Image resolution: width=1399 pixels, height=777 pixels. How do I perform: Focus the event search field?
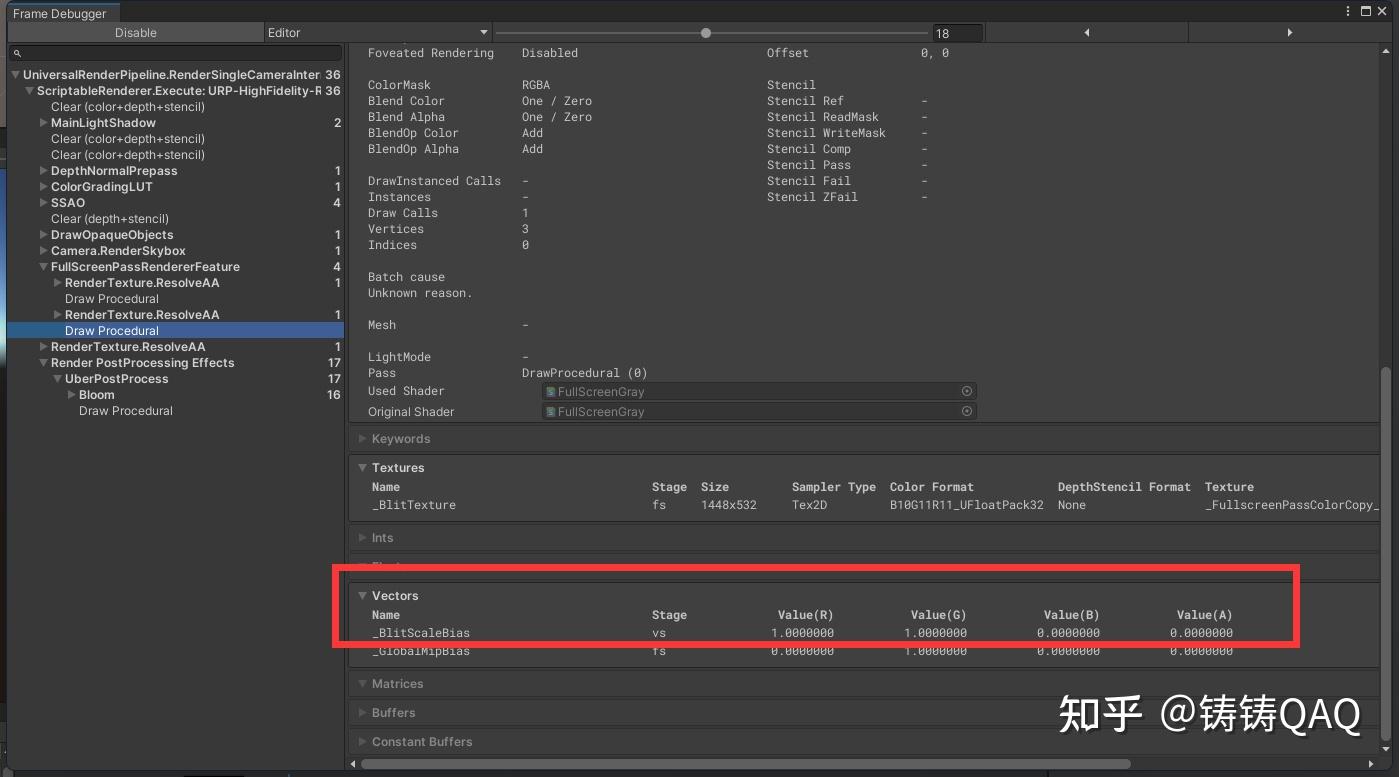pos(175,52)
